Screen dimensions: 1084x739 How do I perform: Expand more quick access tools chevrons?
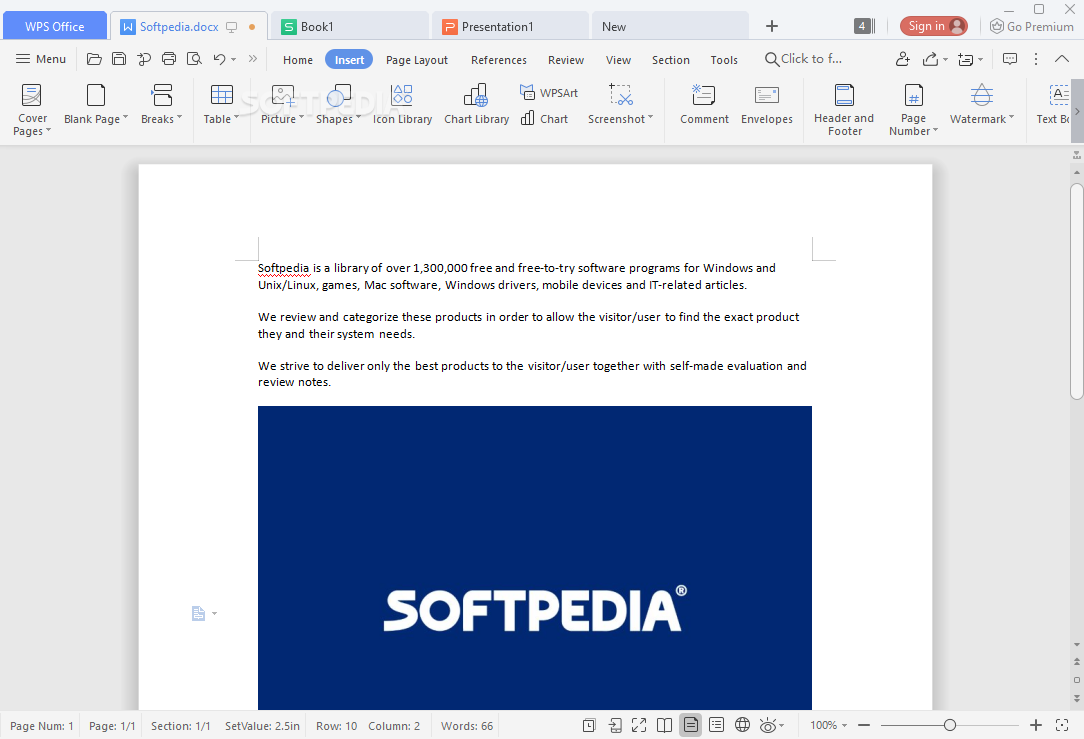coord(253,59)
